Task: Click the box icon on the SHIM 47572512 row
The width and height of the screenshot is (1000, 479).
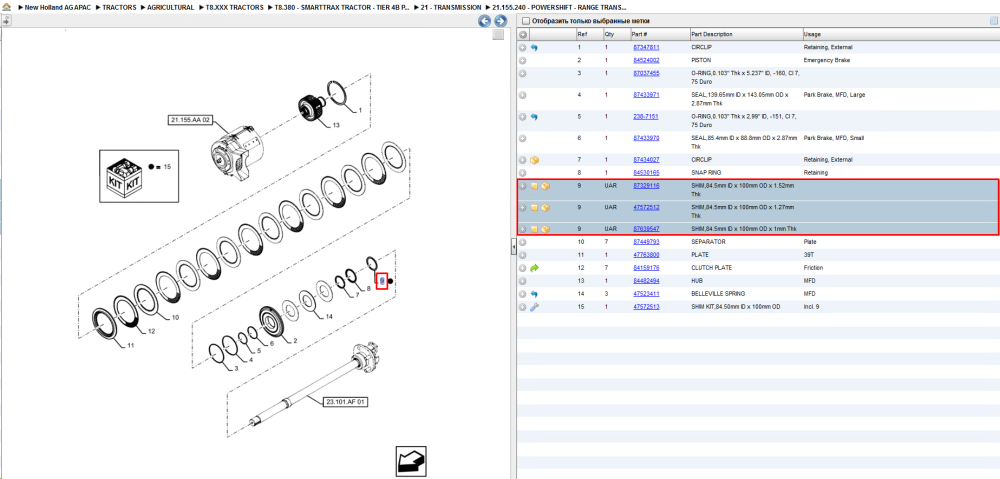Action: (545, 208)
